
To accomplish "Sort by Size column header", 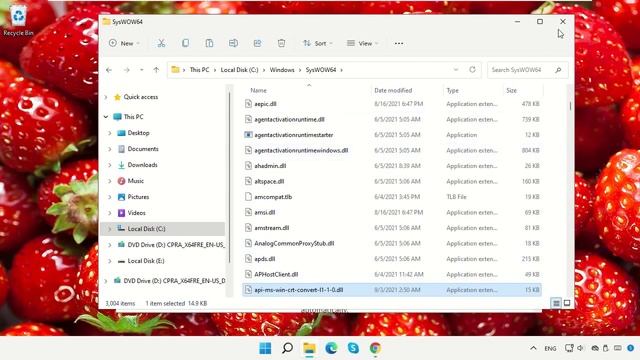I will pyautogui.click(x=511, y=91).
